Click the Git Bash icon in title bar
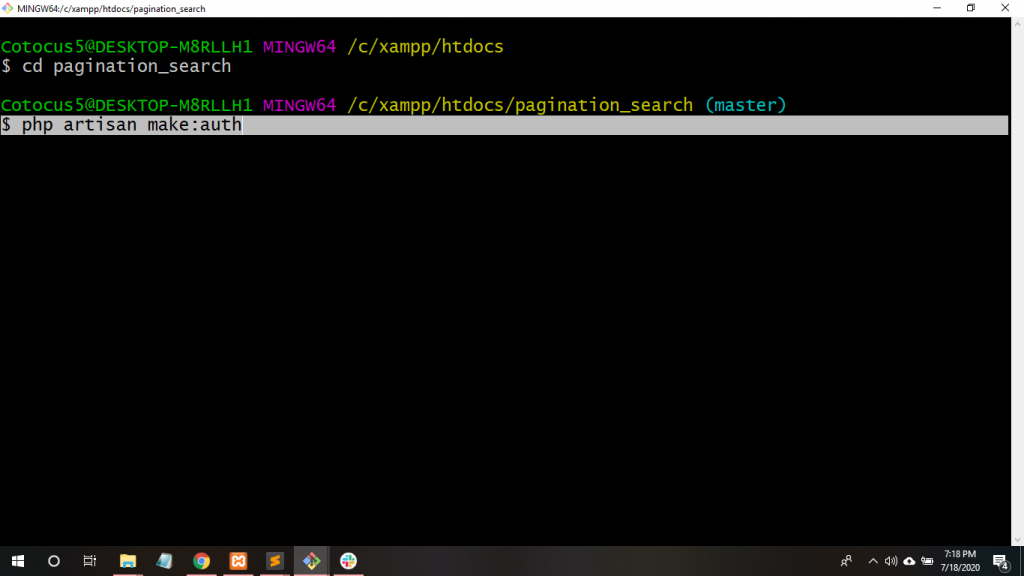 coord(8,8)
